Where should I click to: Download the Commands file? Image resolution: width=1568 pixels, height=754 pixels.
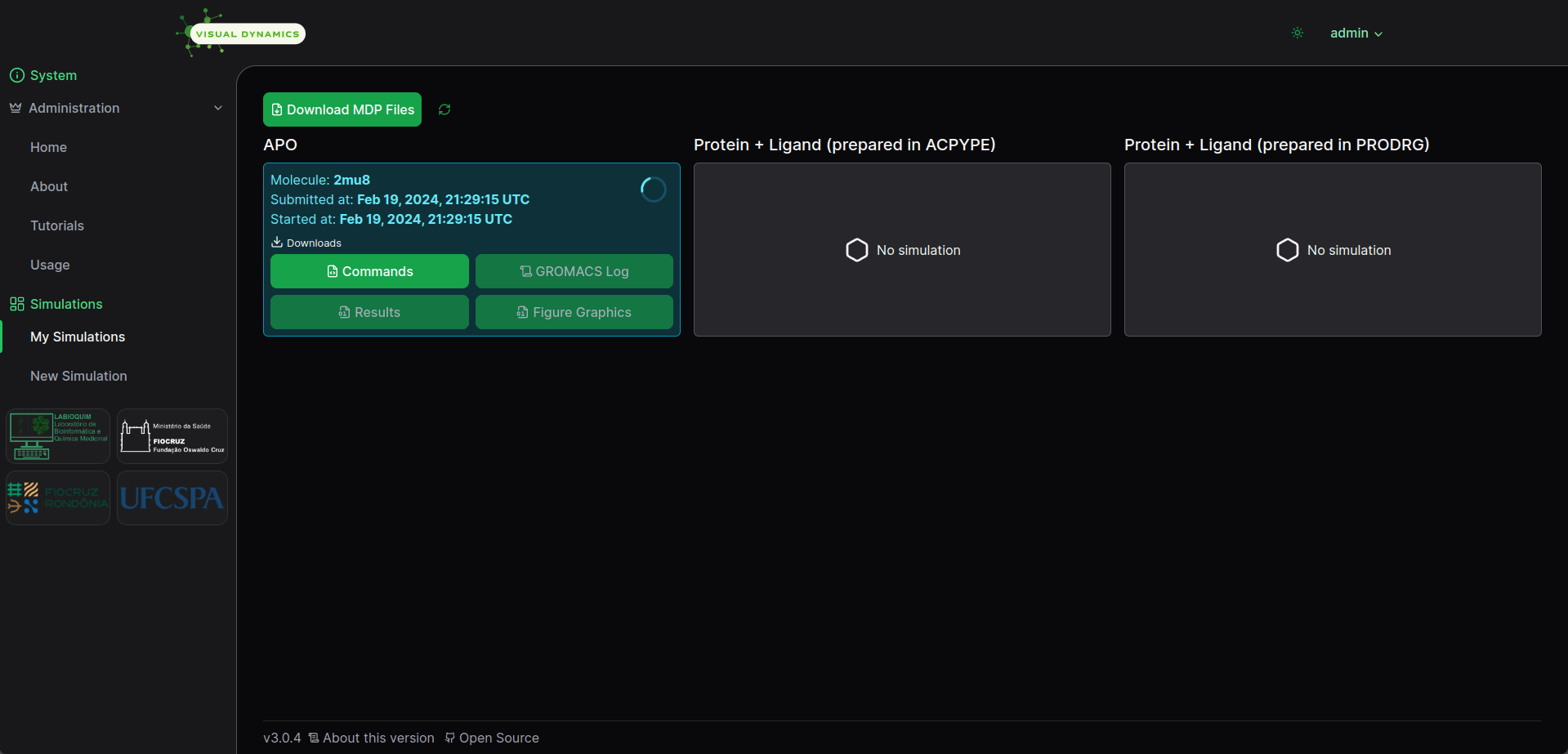coord(369,271)
